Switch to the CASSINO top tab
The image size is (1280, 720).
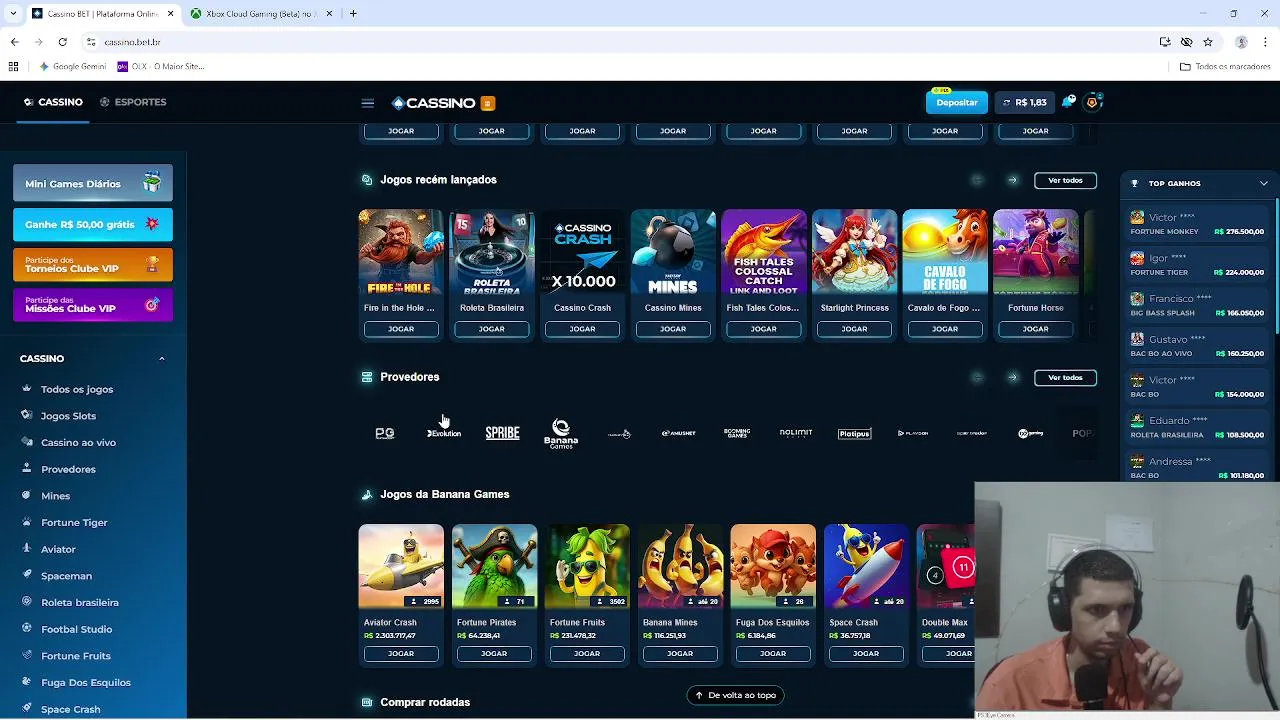pyautogui.click(x=53, y=102)
